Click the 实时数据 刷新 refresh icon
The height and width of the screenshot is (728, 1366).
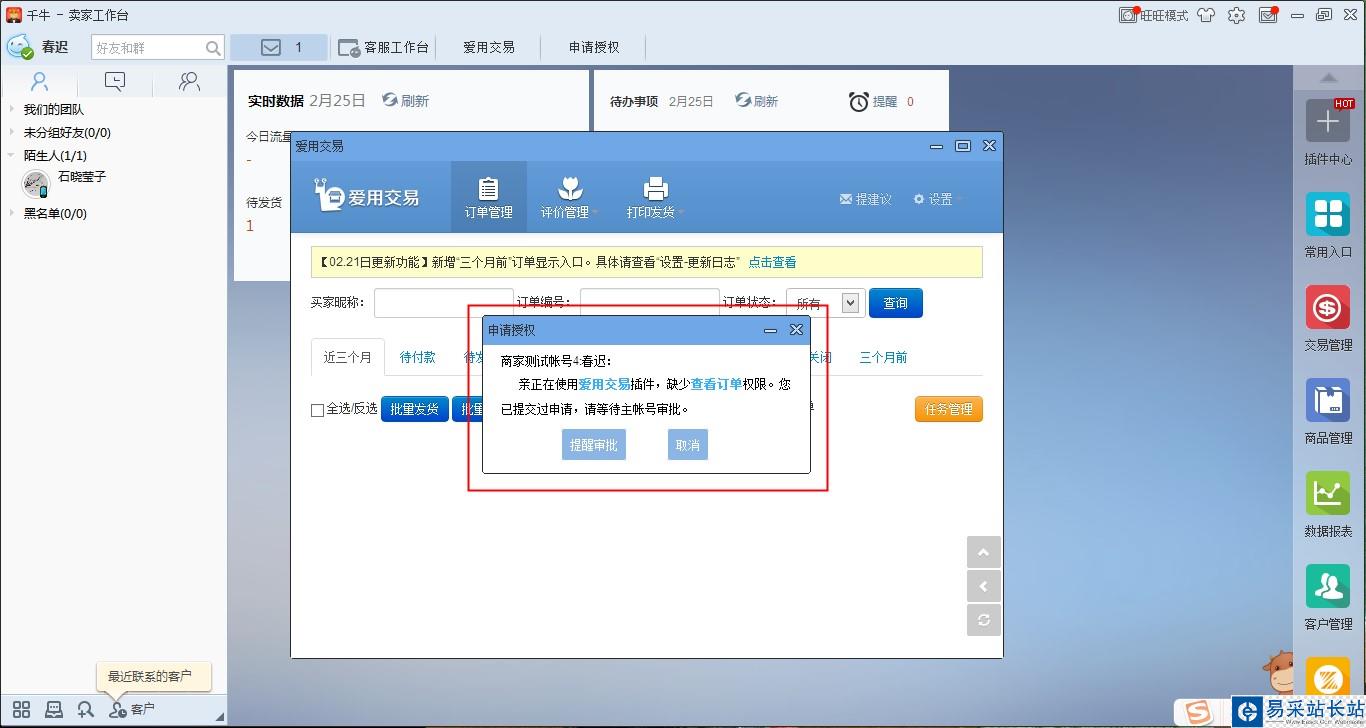click(x=389, y=100)
